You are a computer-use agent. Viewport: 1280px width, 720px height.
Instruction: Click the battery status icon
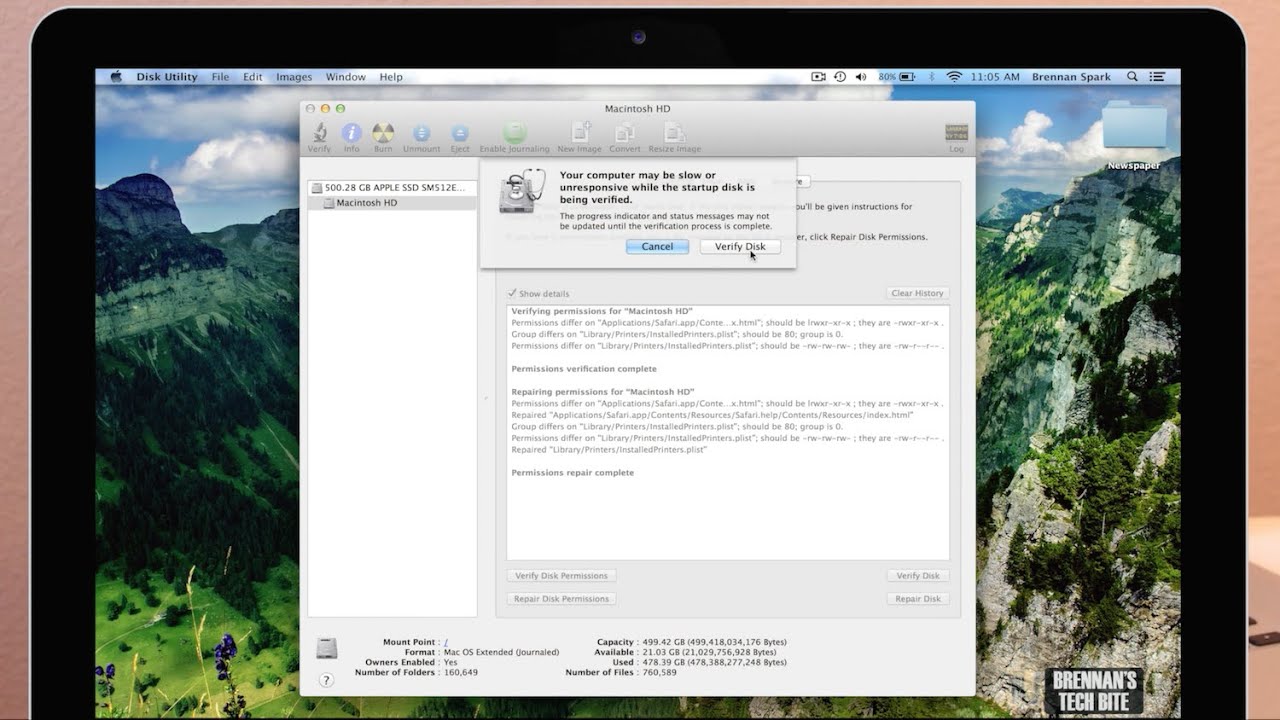coord(907,77)
